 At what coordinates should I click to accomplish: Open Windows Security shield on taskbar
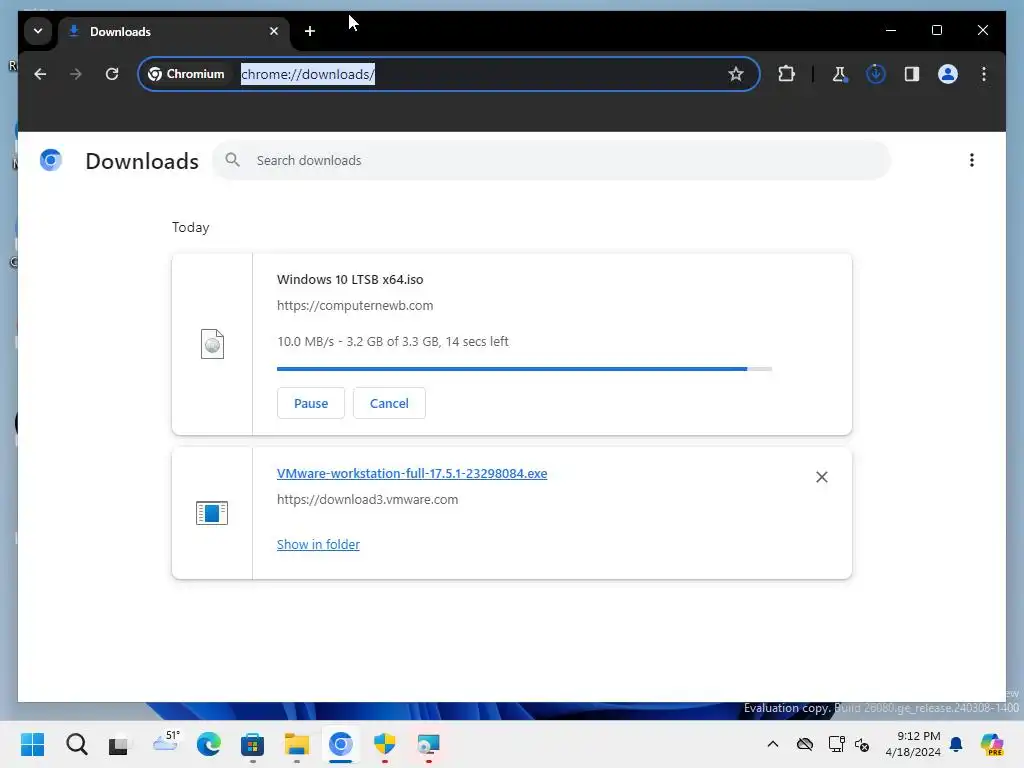(x=385, y=744)
